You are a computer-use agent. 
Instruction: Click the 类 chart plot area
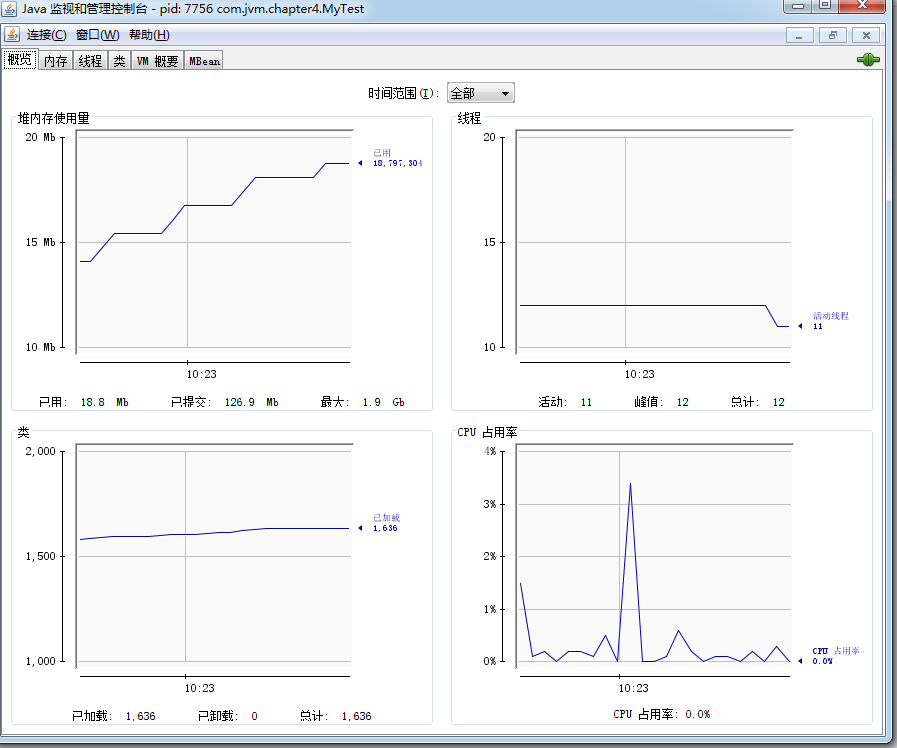215,555
